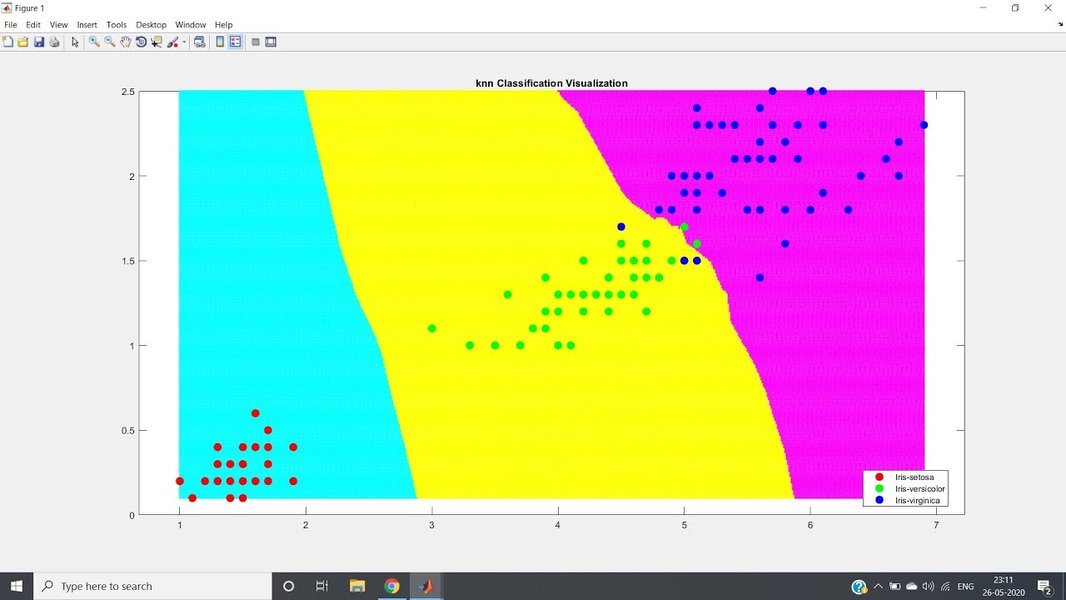Show Plot Tools and dock figure
The image size is (1066, 600).
click(271, 42)
